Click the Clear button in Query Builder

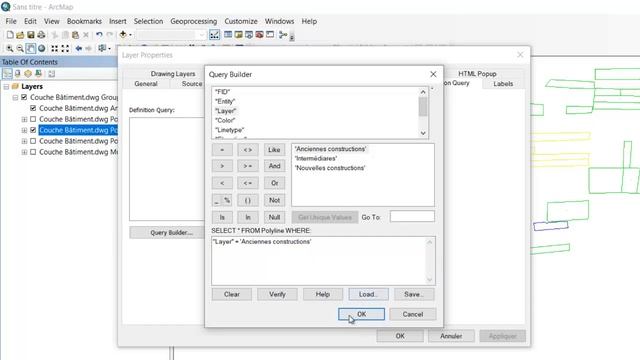[231, 294]
